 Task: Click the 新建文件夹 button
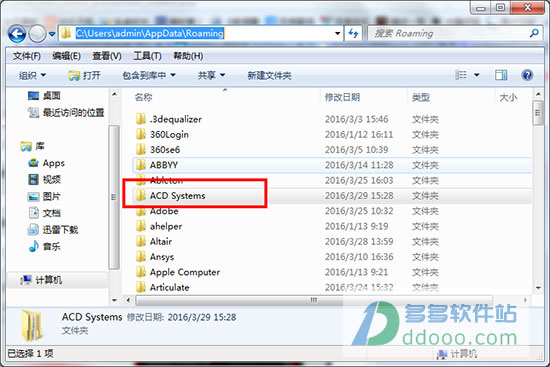[269, 75]
